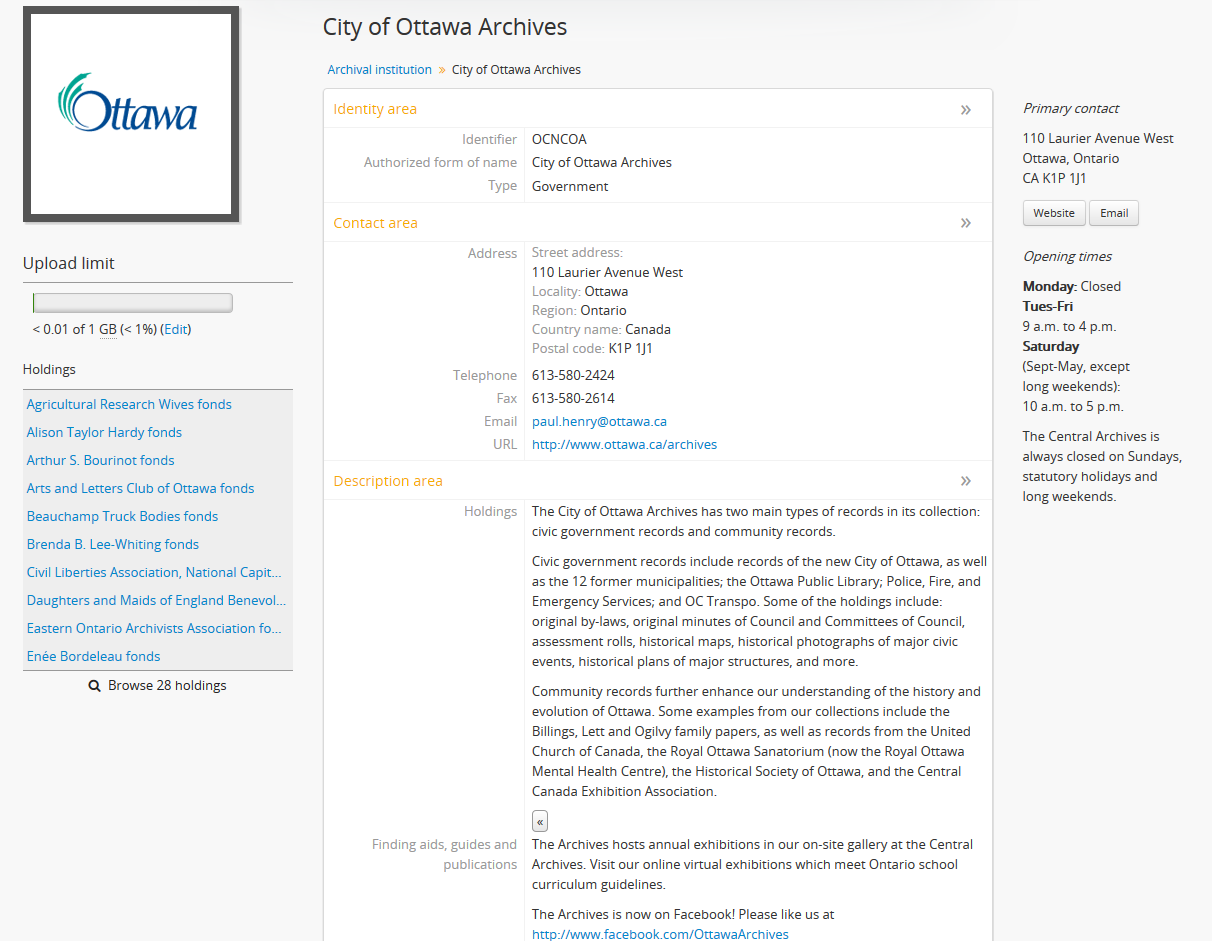This screenshot has height=941, width=1212.
Task: Open Arts and Letters Club of Ottawa fonds
Action: (x=140, y=489)
